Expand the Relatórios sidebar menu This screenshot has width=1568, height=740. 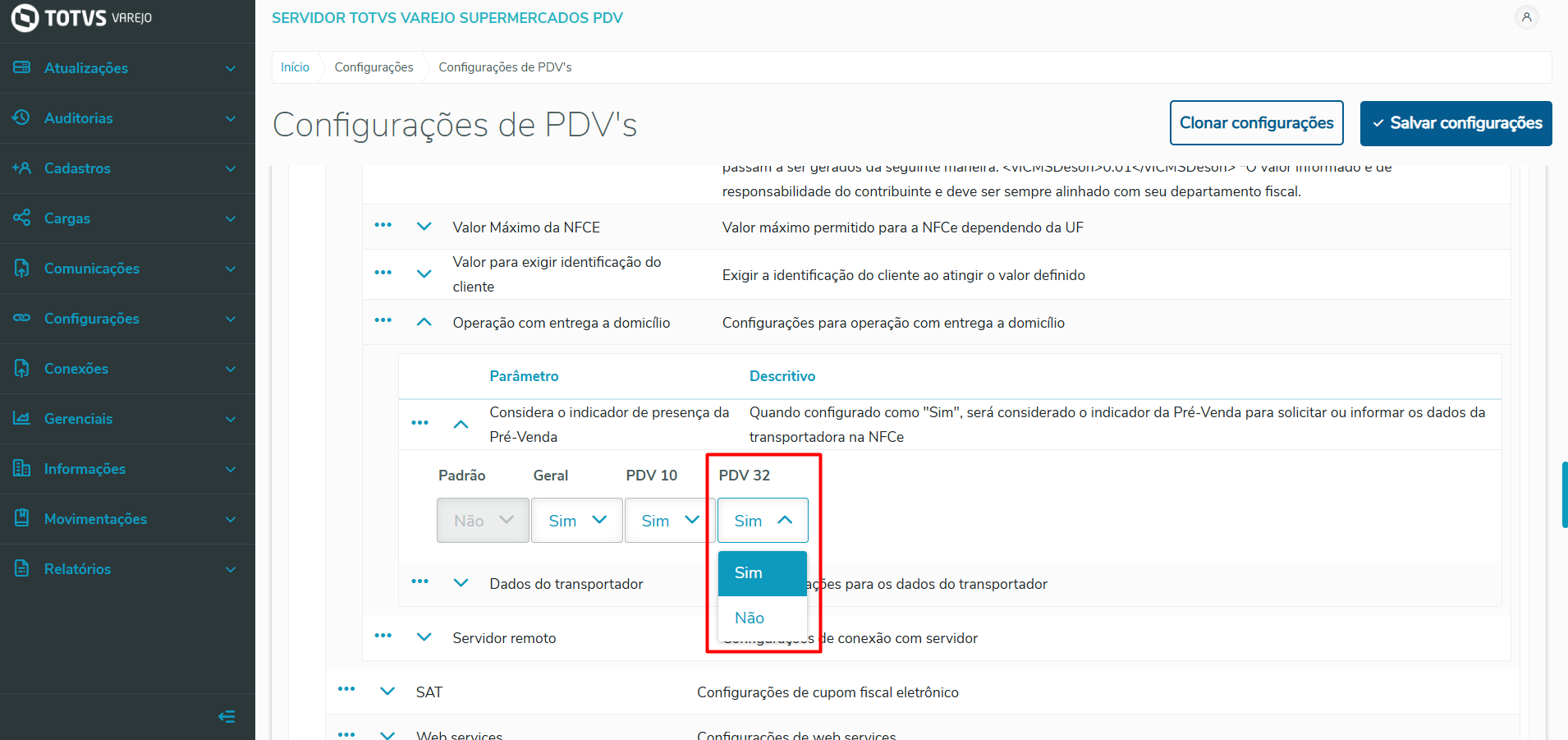[x=231, y=569]
